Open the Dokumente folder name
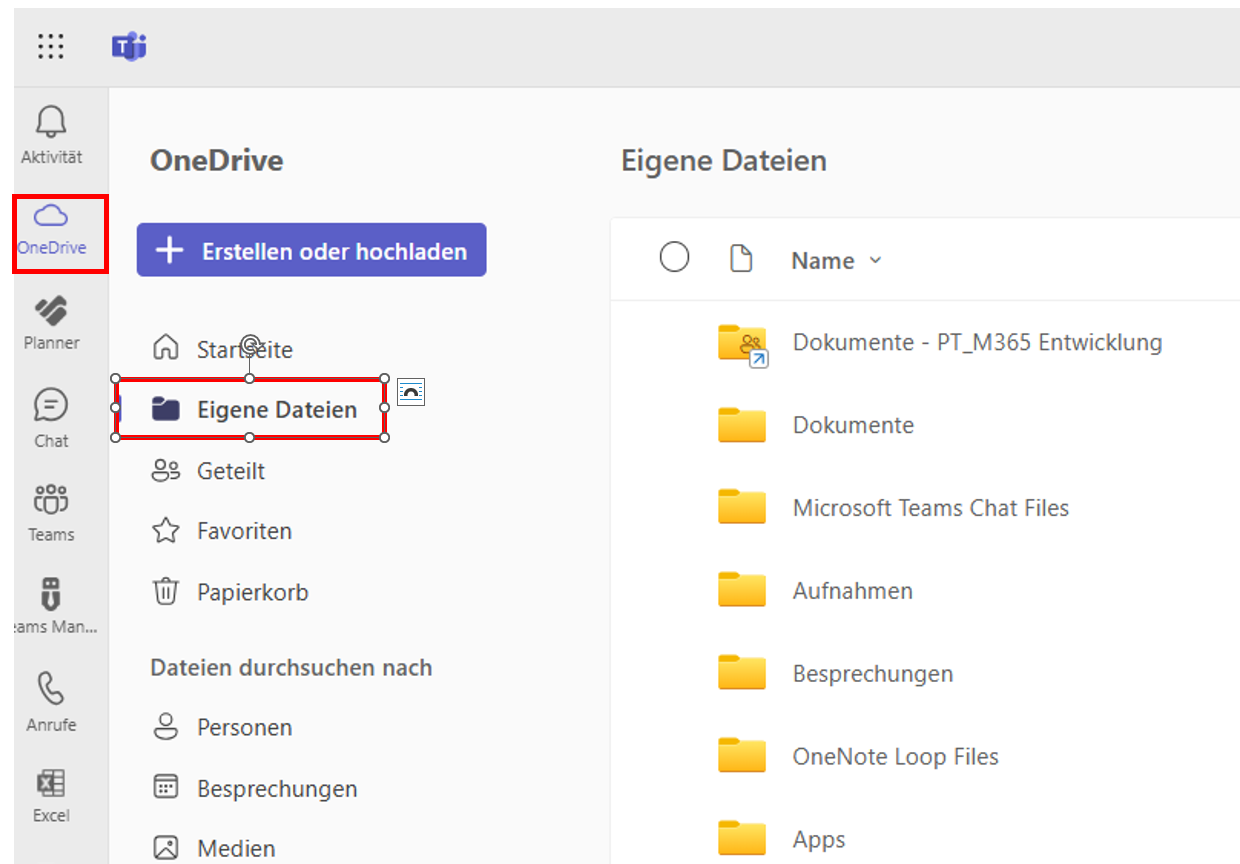The width and height of the screenshot is (1240, 864). pos(853,425)
